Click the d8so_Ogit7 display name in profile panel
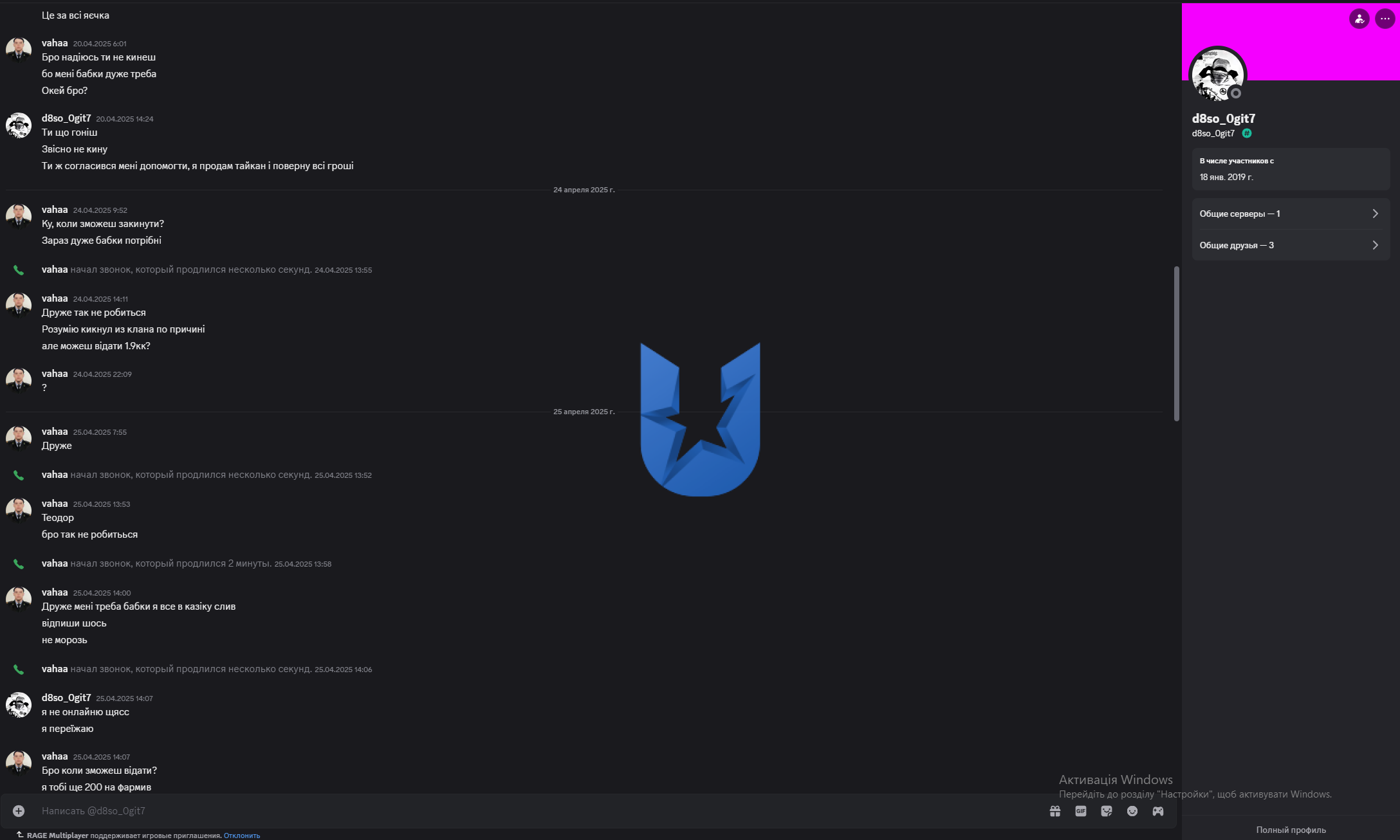The height and width of the screenshot is (840, 1400). pos(1223,118)
